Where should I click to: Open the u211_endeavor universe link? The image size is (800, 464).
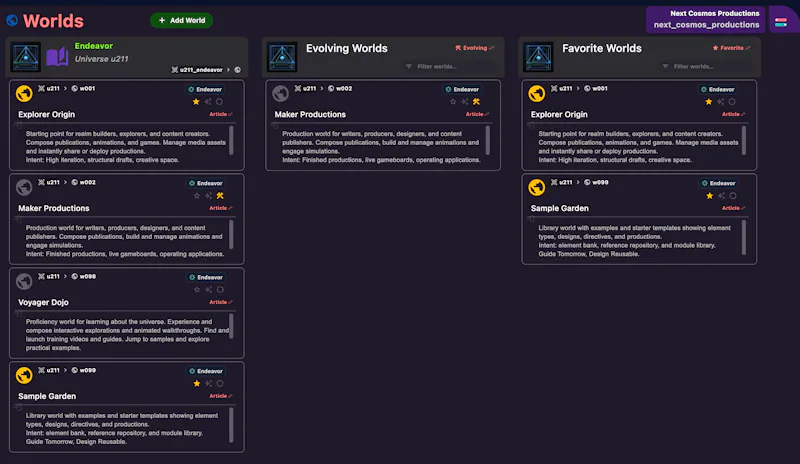tap(197, 70)
